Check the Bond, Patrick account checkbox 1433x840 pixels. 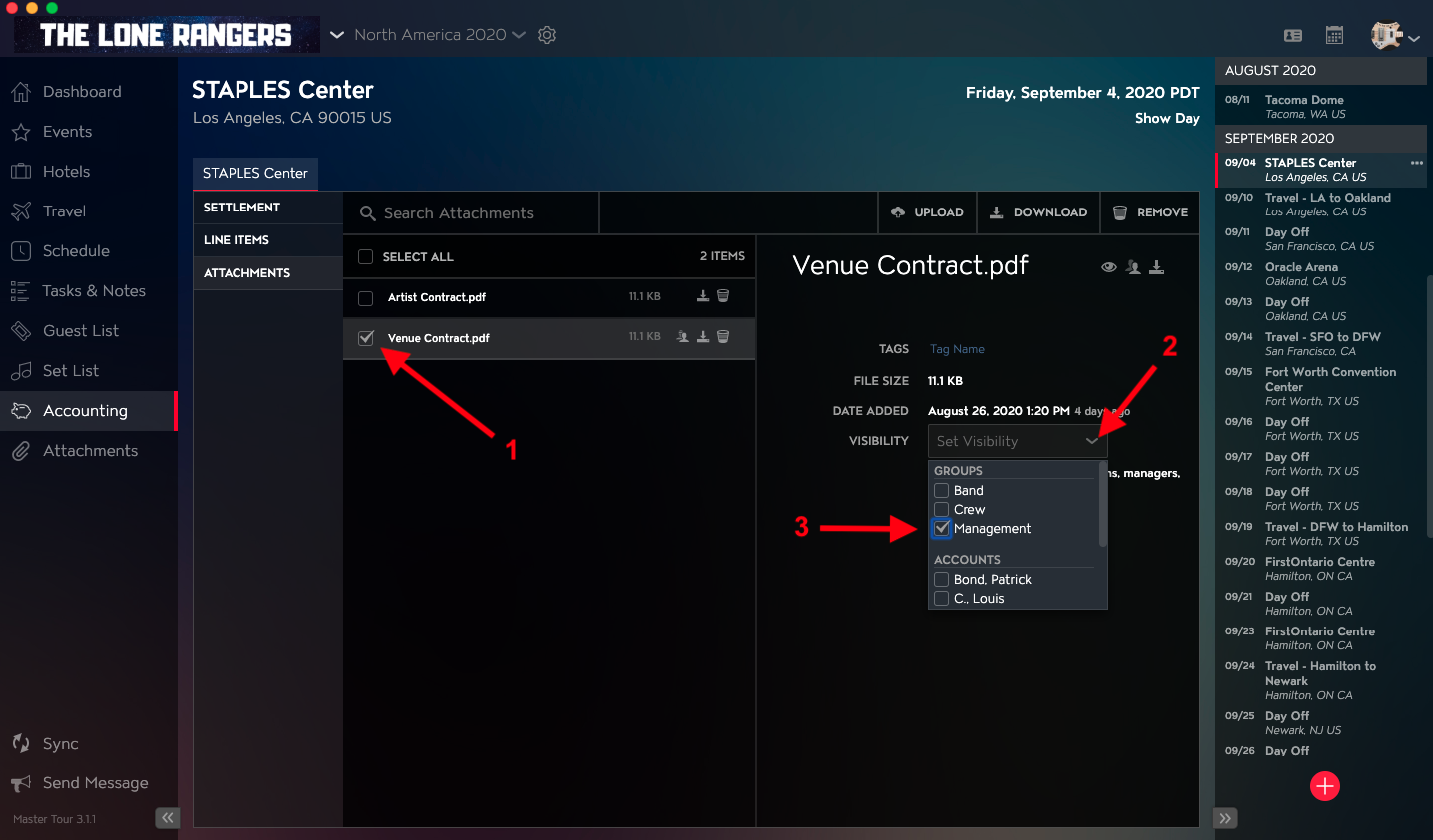[x=941, y=580]
